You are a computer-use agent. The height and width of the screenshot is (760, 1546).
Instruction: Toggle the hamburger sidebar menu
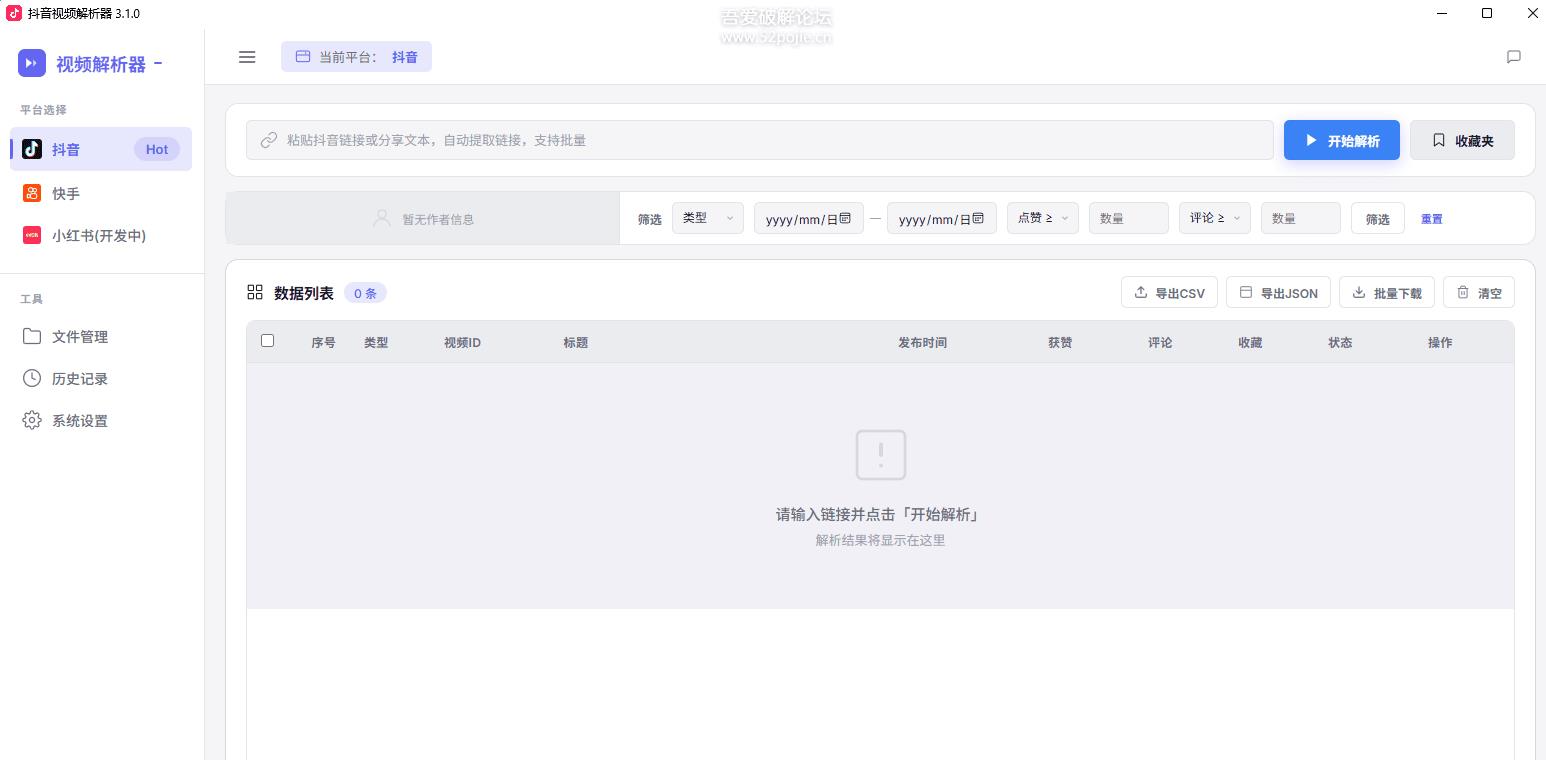(x=247, y=57)
